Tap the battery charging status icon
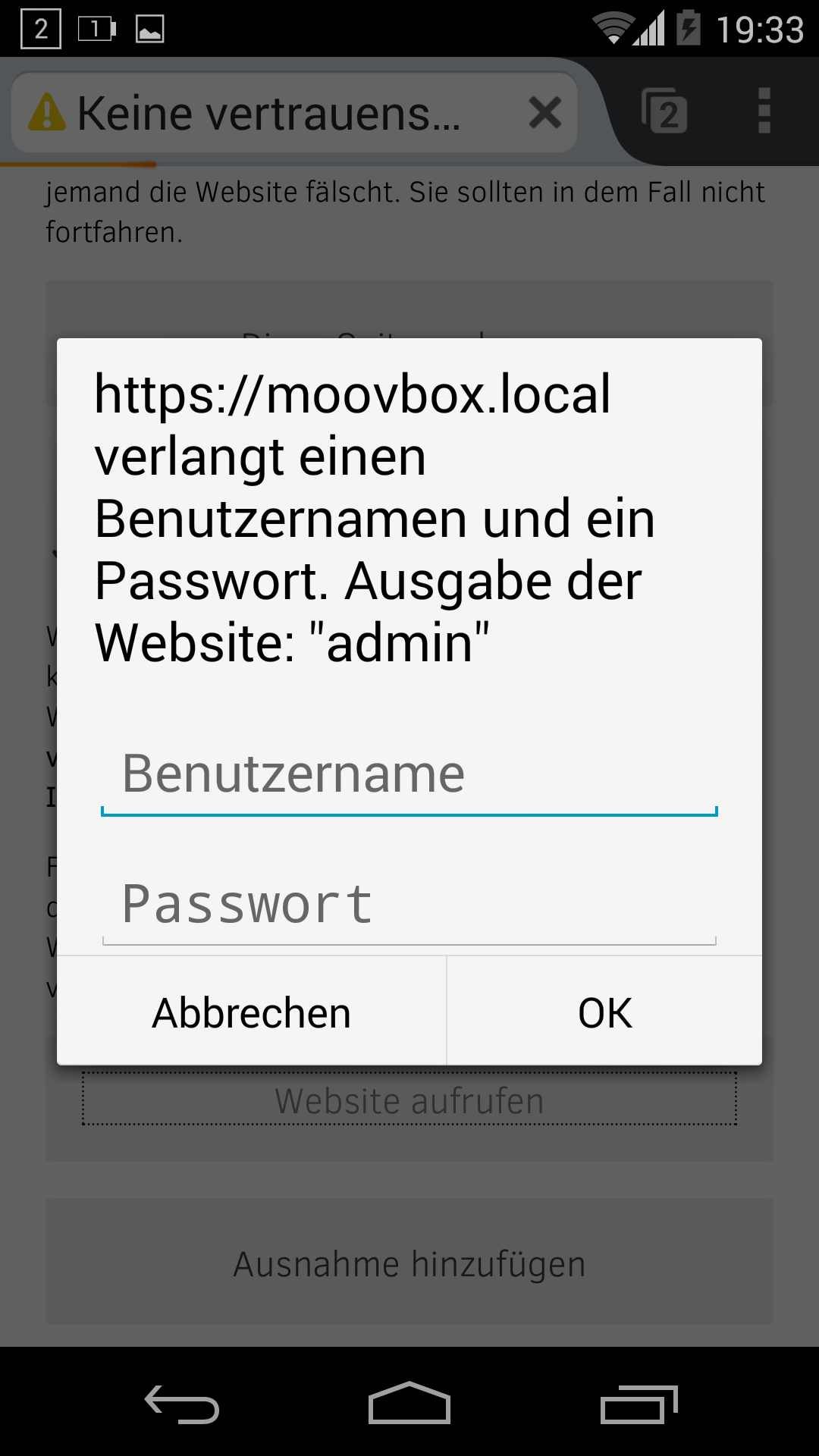Screen dimensions: 819x1456 [x=689, y=27]
